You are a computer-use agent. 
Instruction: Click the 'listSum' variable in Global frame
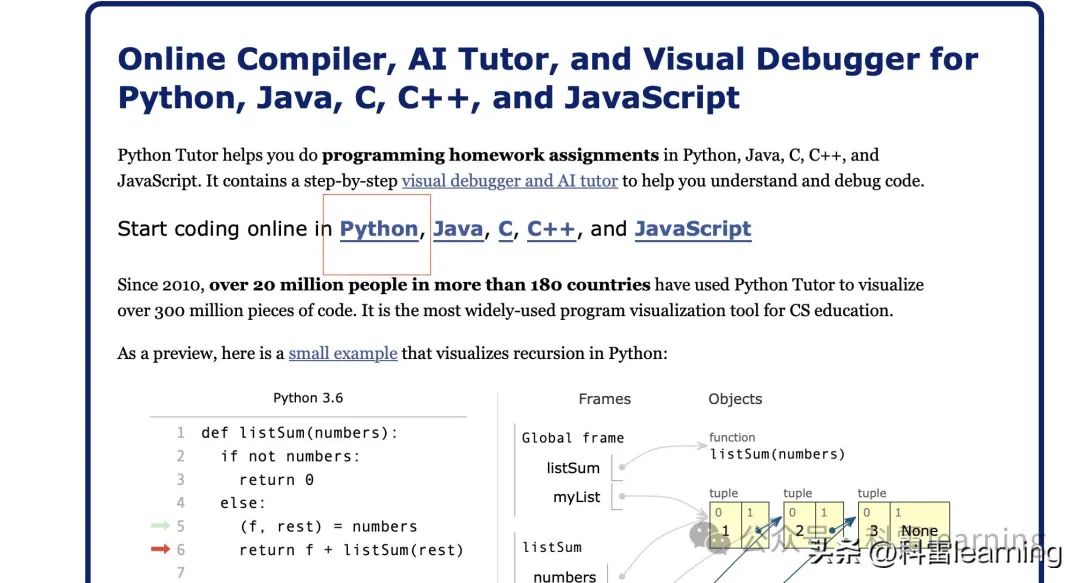click(x=573, y=468)
